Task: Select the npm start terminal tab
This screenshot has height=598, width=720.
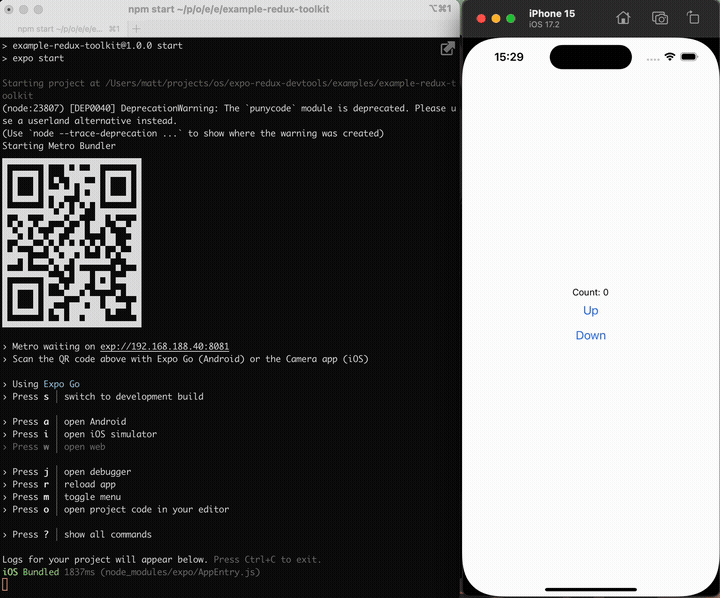Action: [x=68, y=29]
